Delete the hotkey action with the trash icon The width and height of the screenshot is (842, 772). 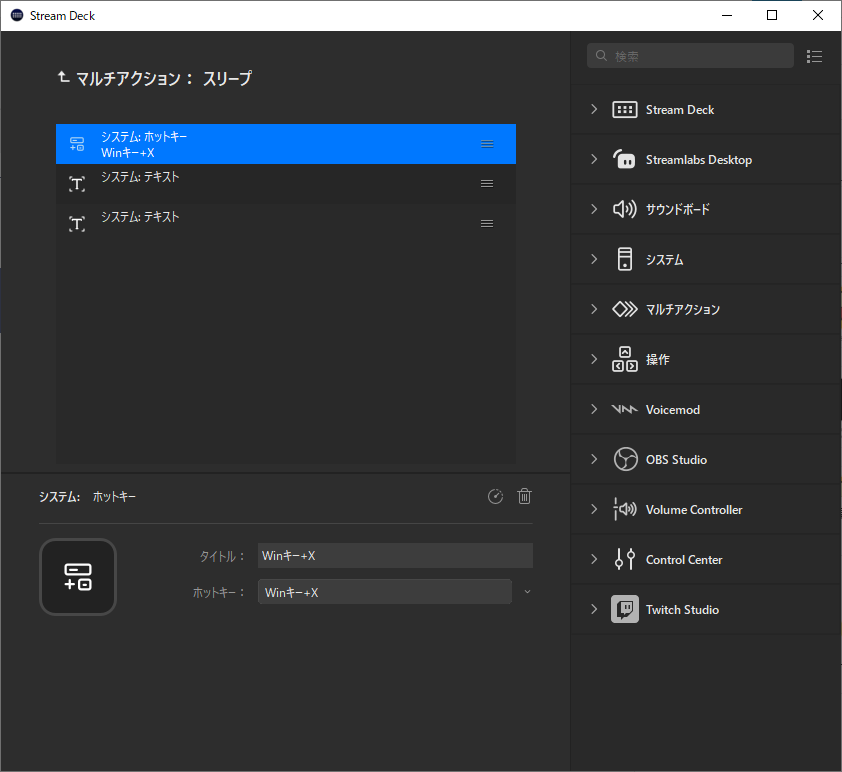coord(525,497)
